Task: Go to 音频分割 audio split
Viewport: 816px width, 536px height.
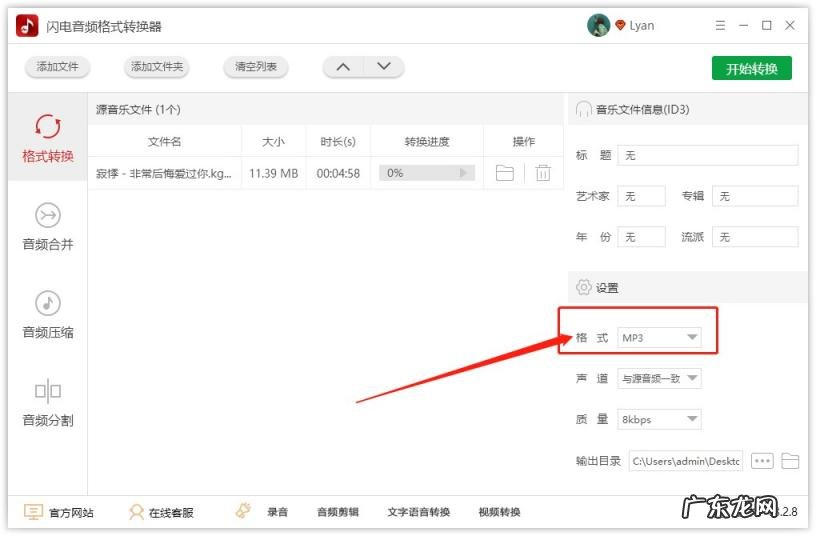Action: [x=48, y=402]
